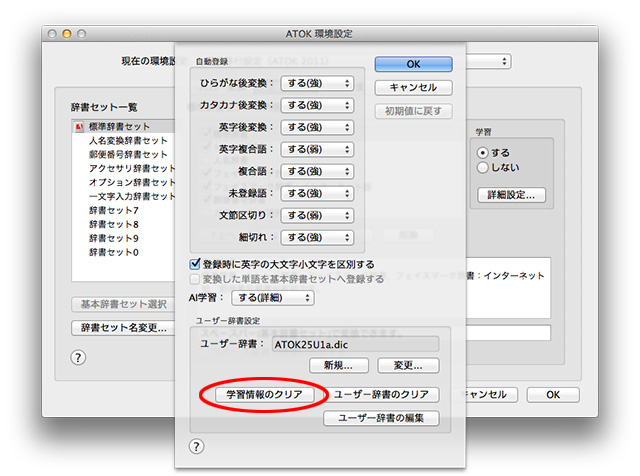
Task: Select the する radio button under 学習
Action: coord(483,152)
